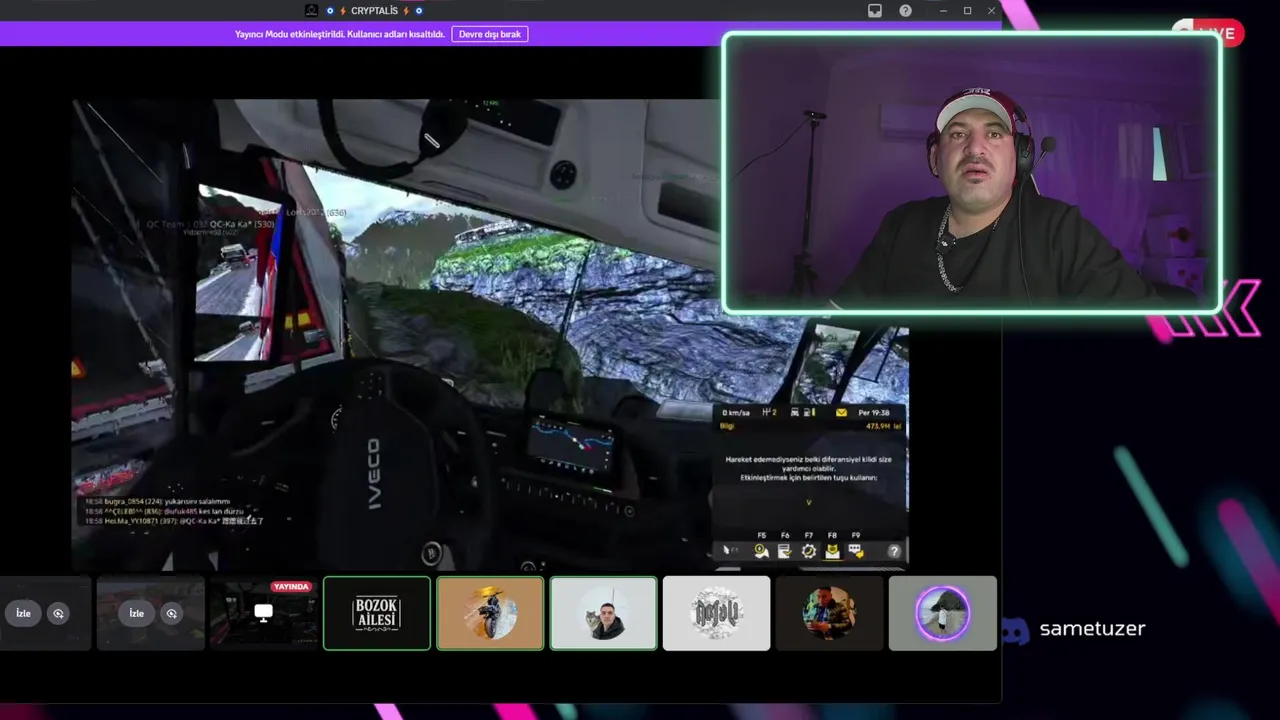
Task: Click the 'sametuzer' username text
Action: point(1092,629)
